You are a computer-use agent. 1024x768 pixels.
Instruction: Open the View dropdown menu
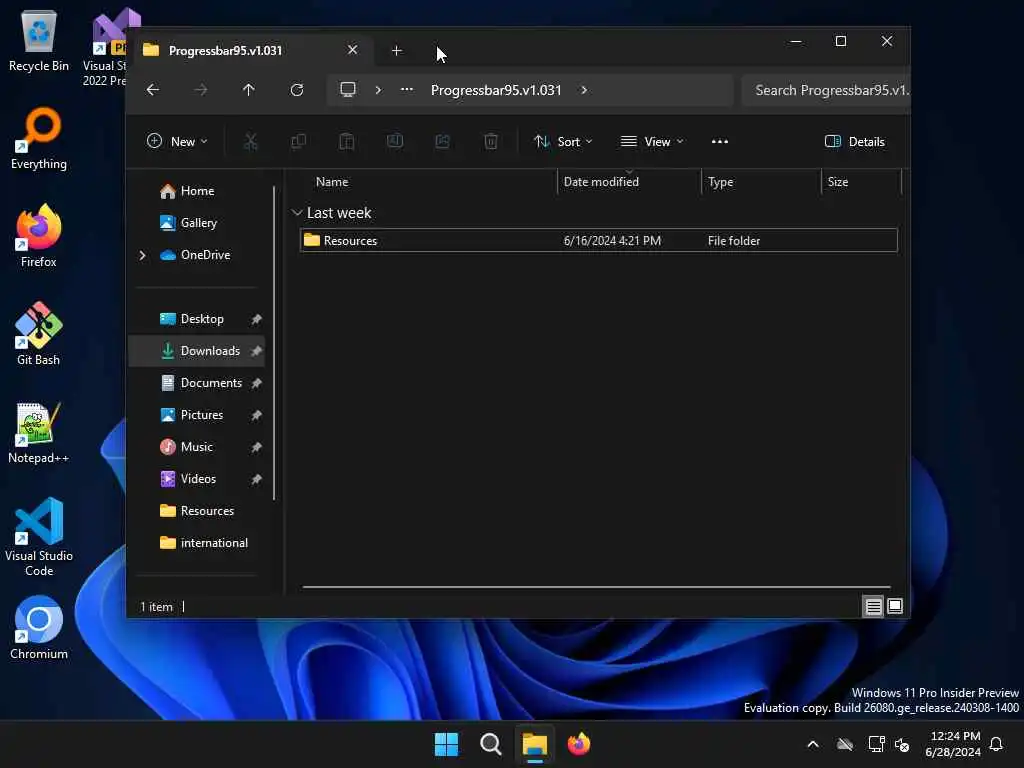coord(652,142)
